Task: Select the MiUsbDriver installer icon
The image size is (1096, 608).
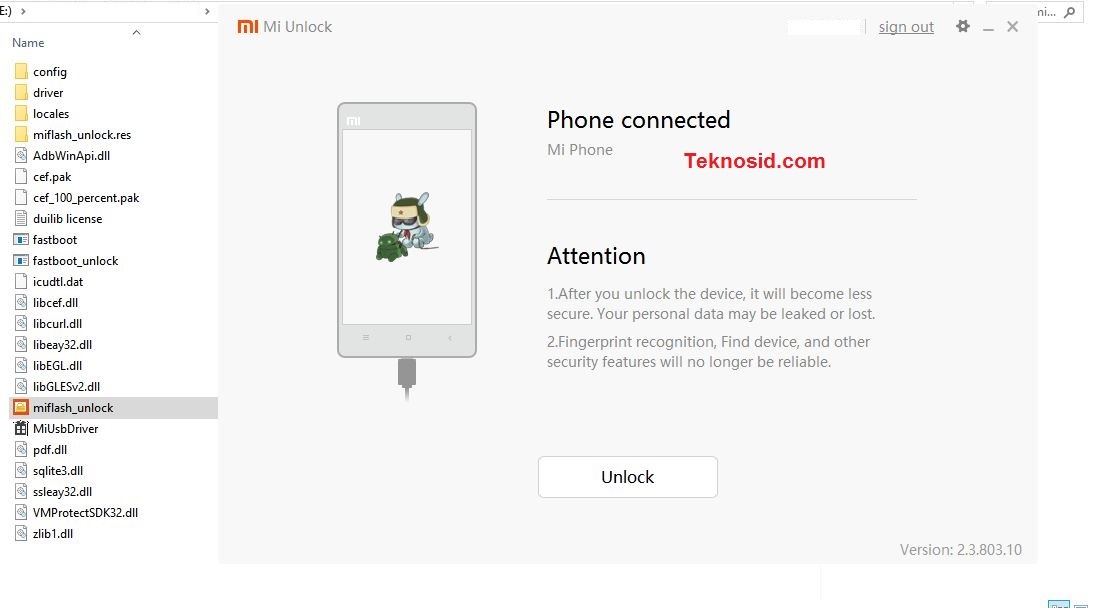Action: point(21,428)
